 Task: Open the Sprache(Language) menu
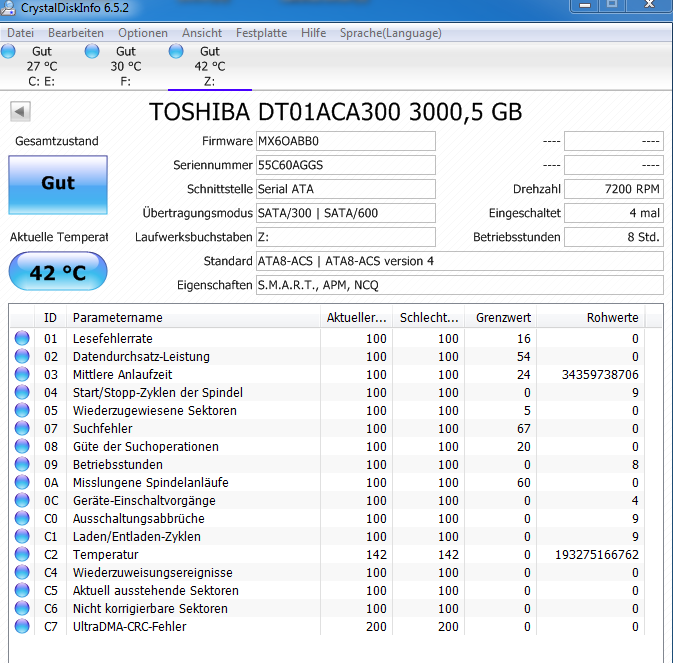pos(391,33)
